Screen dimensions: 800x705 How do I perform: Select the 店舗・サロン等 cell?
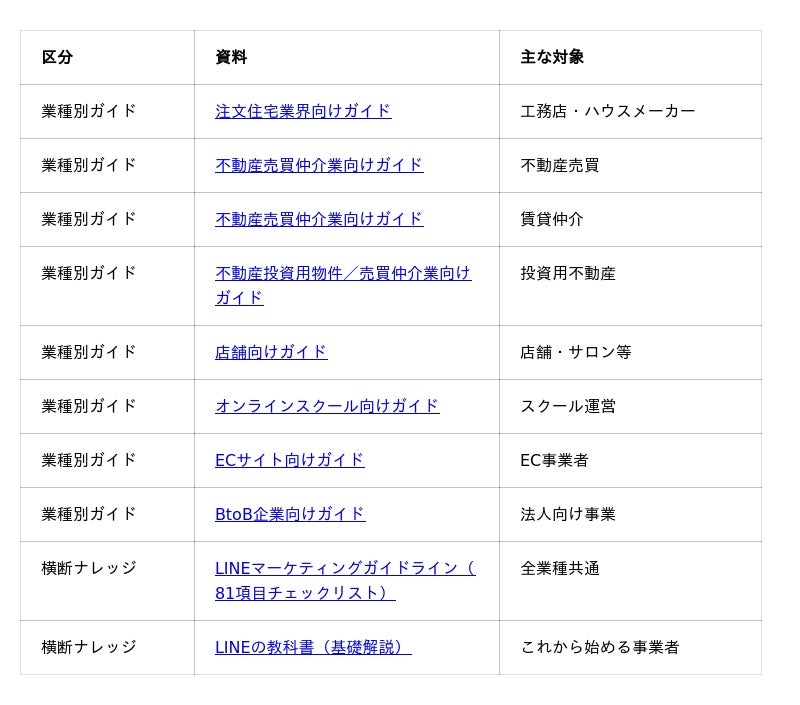[x=631, y=352]
